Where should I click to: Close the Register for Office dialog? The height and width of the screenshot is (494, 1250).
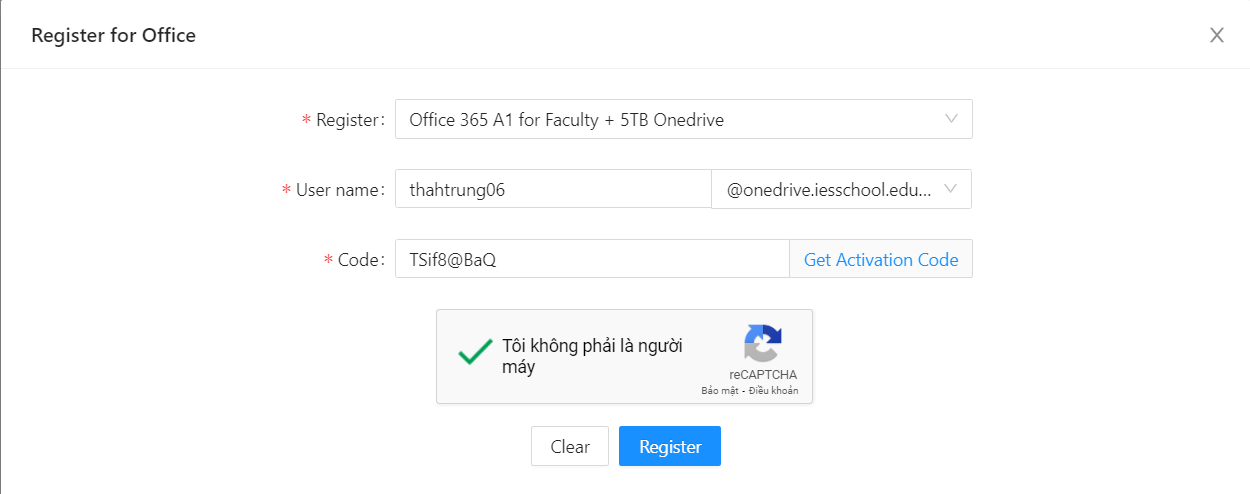tap(1217, 35)
